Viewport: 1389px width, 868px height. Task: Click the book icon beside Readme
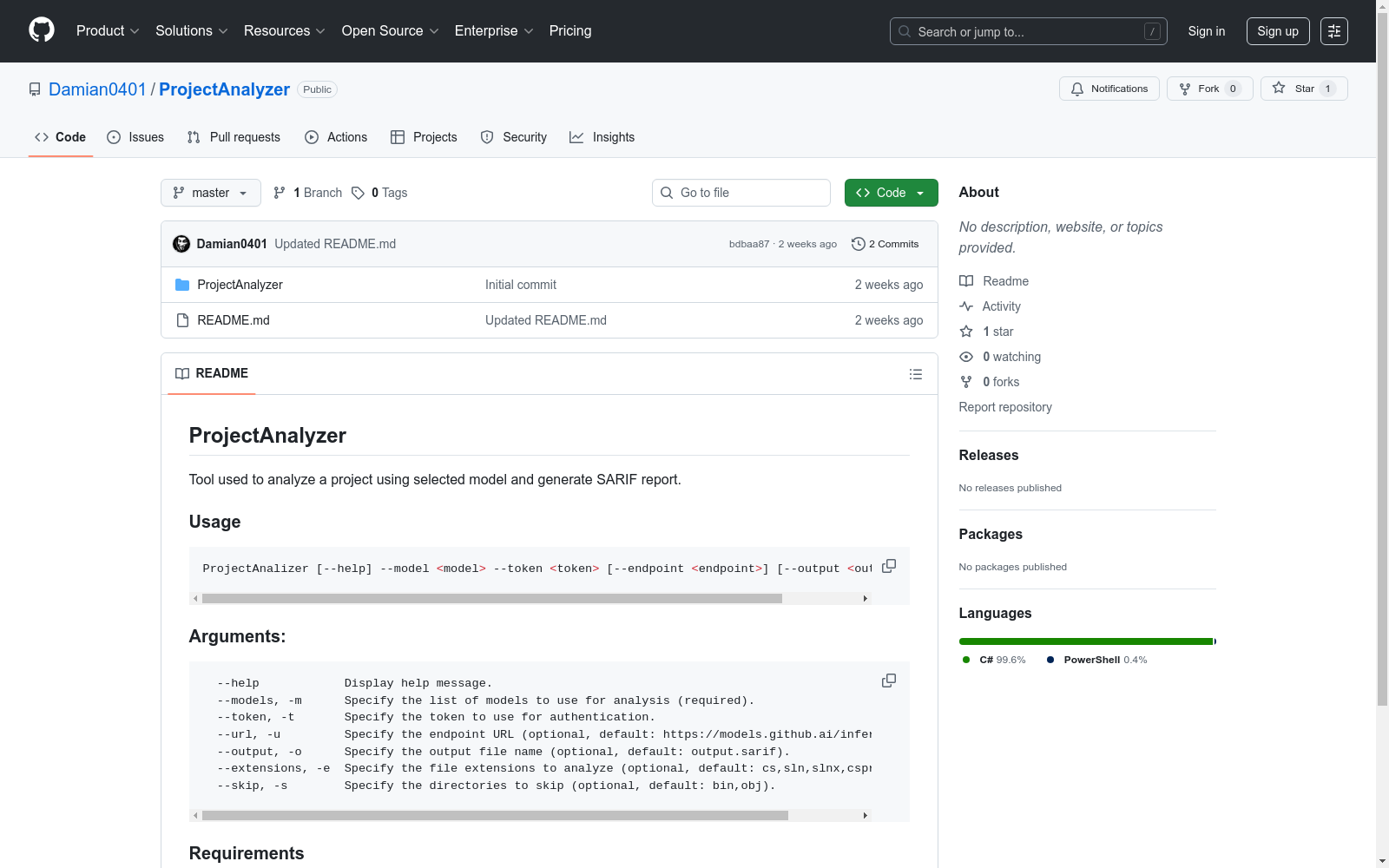pos(966,281)
